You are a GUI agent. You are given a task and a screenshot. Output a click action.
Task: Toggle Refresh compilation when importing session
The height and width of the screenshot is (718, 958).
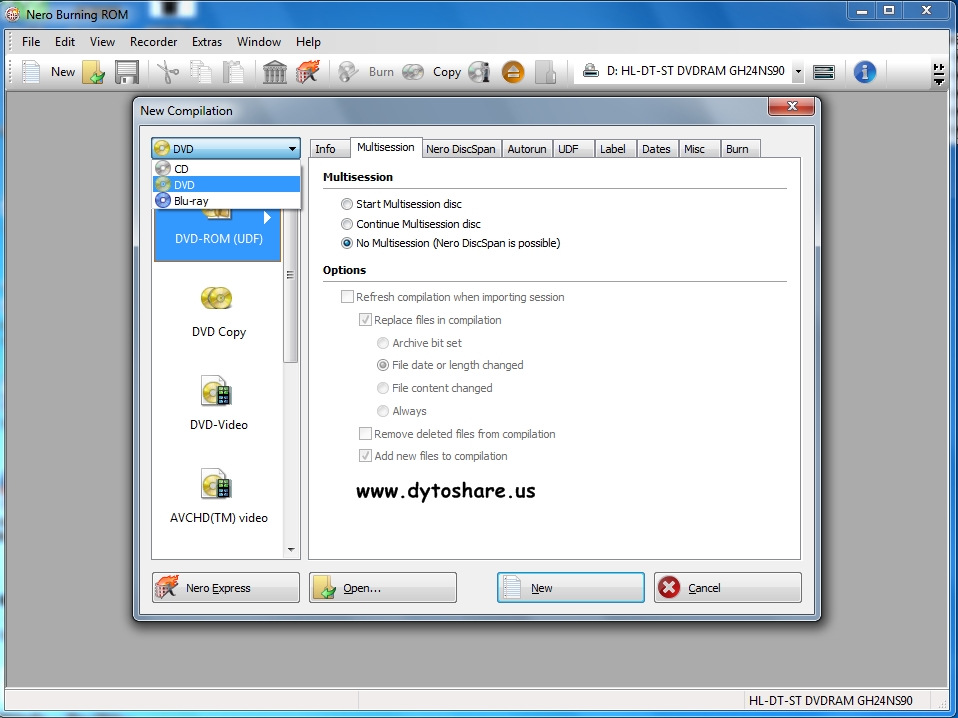[x=453, y=297]
